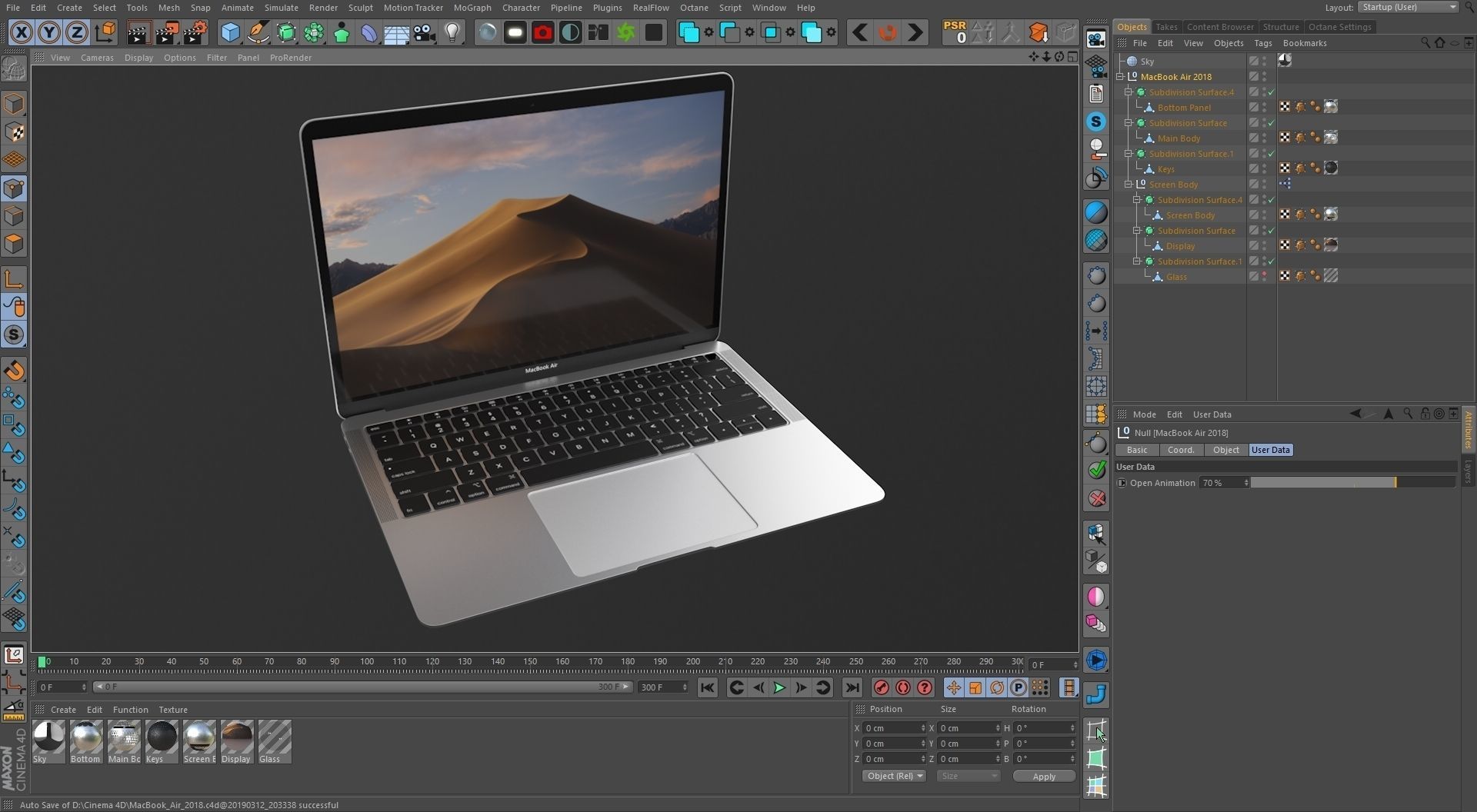Disable Subdivision Surface.1 above Keys
The width and height of the screenshot is (1477, 812).
[1271, 154]
